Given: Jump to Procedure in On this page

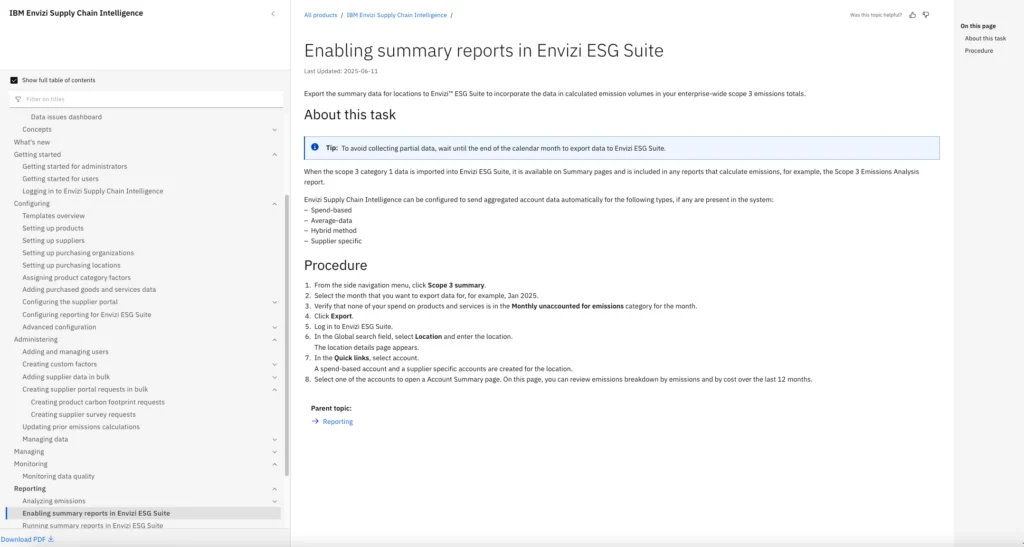Looking at the screenshot, I should click(979, 50).
